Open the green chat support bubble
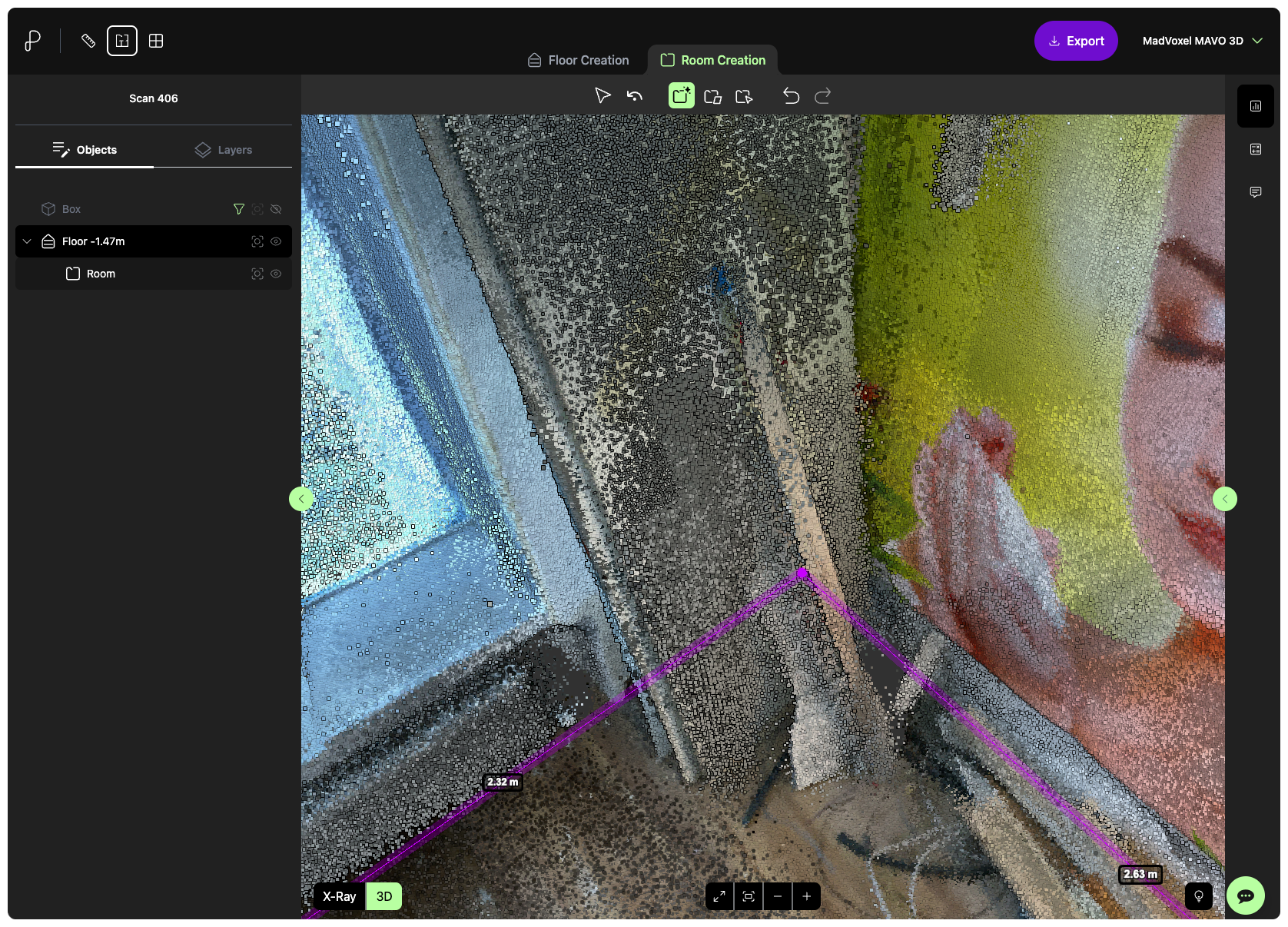Viewport: 1288px width, 927px height. click(1245, 895)
